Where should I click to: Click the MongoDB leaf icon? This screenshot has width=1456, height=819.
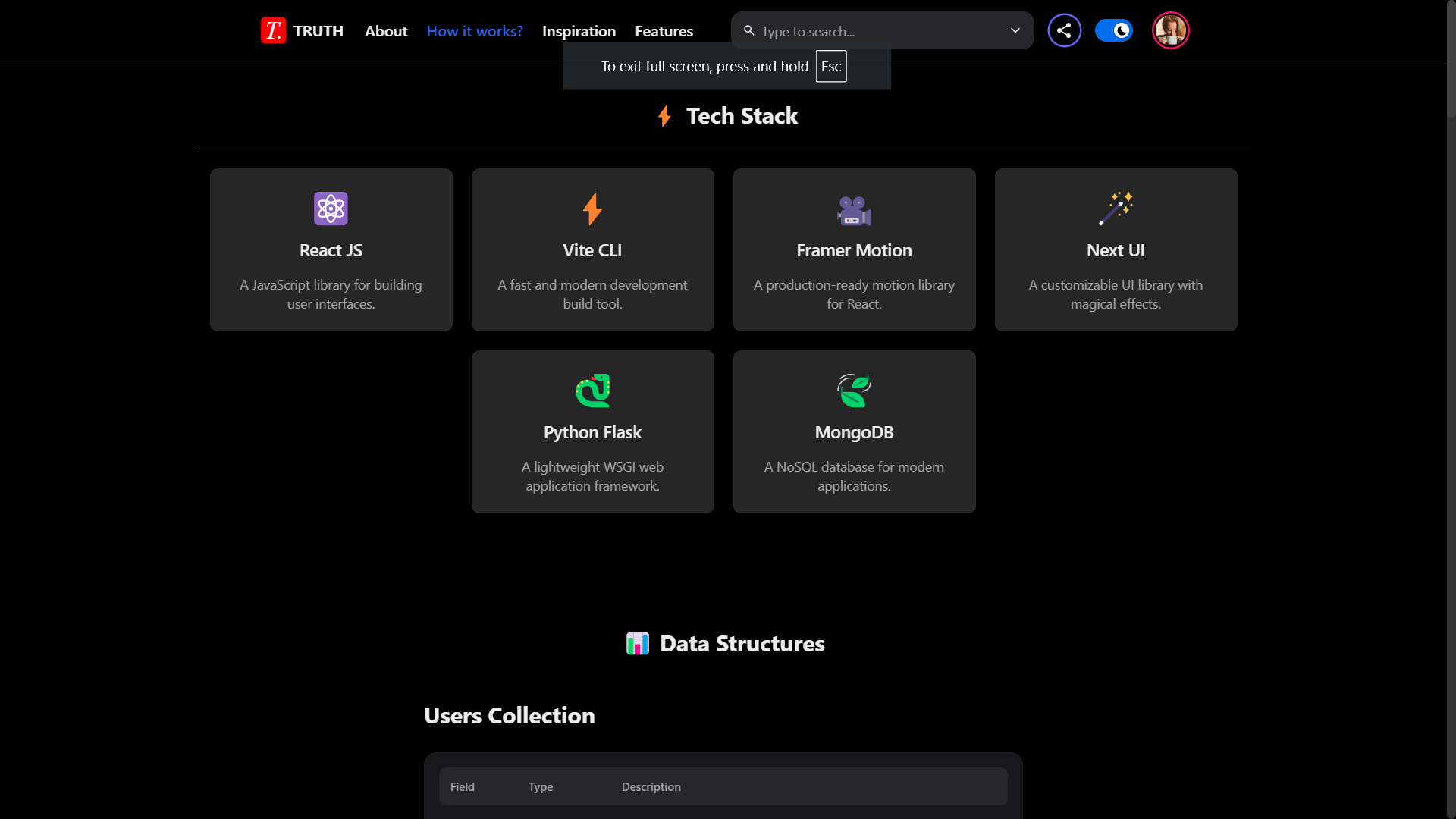tap(854, 391)
